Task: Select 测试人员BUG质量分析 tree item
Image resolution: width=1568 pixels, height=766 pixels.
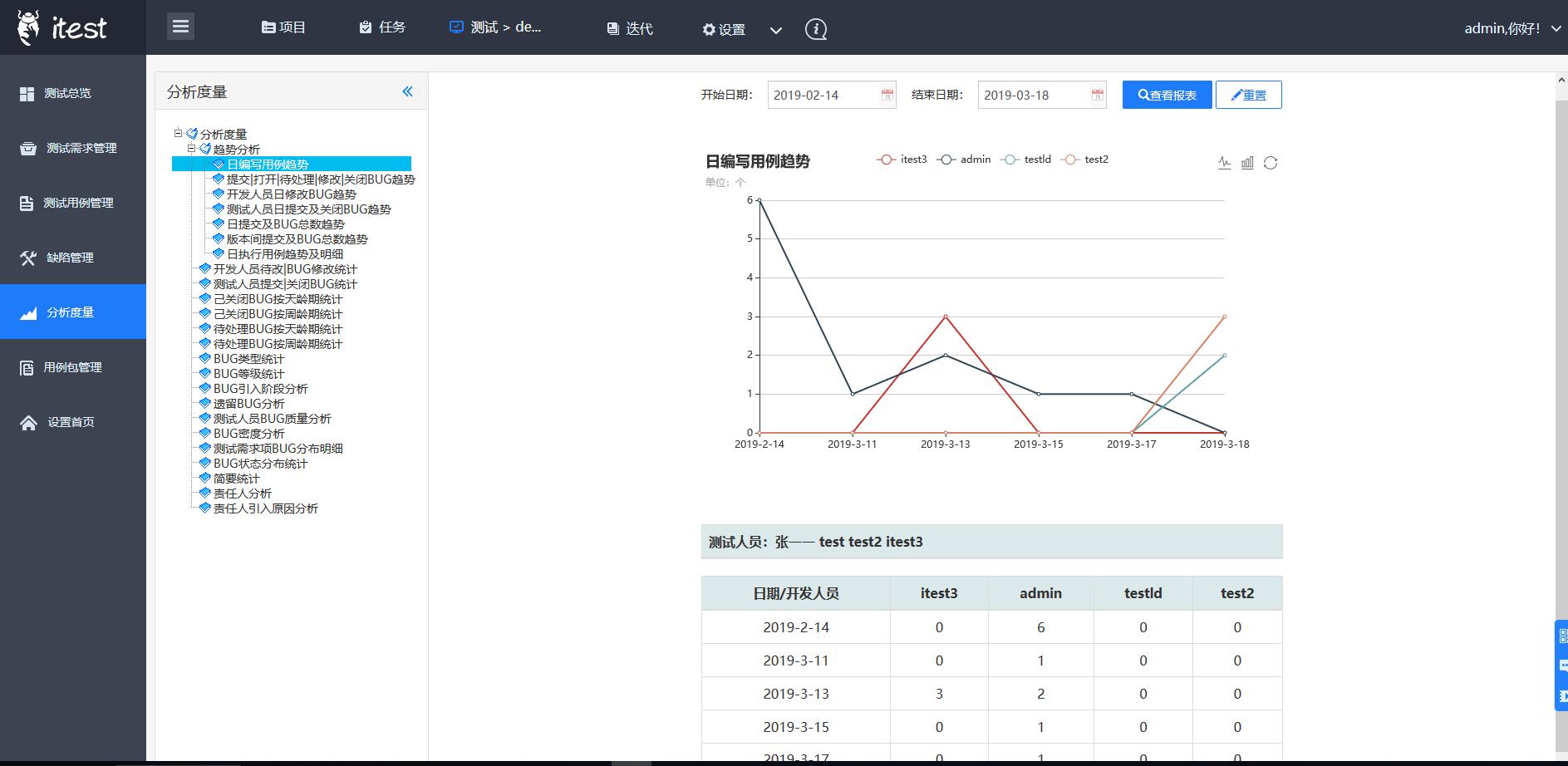Action: click(x=272, y=419)
